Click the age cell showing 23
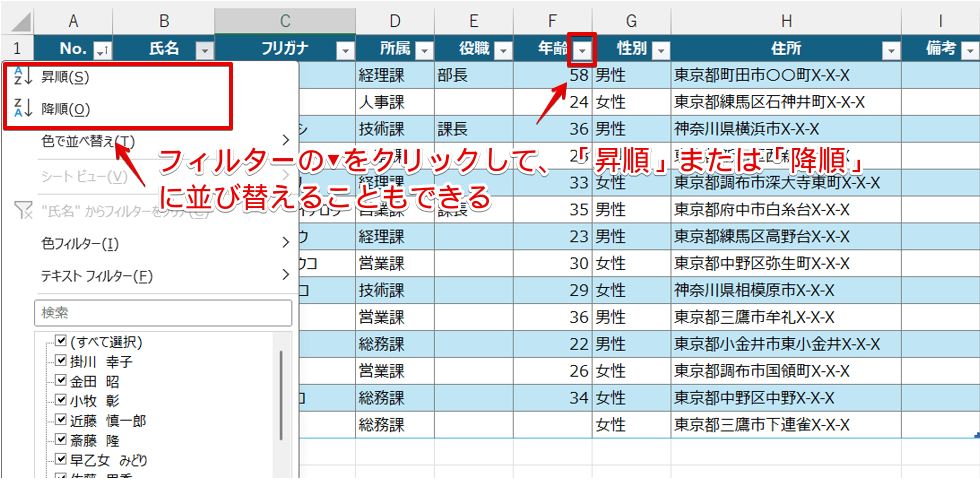 click(553, 237)
